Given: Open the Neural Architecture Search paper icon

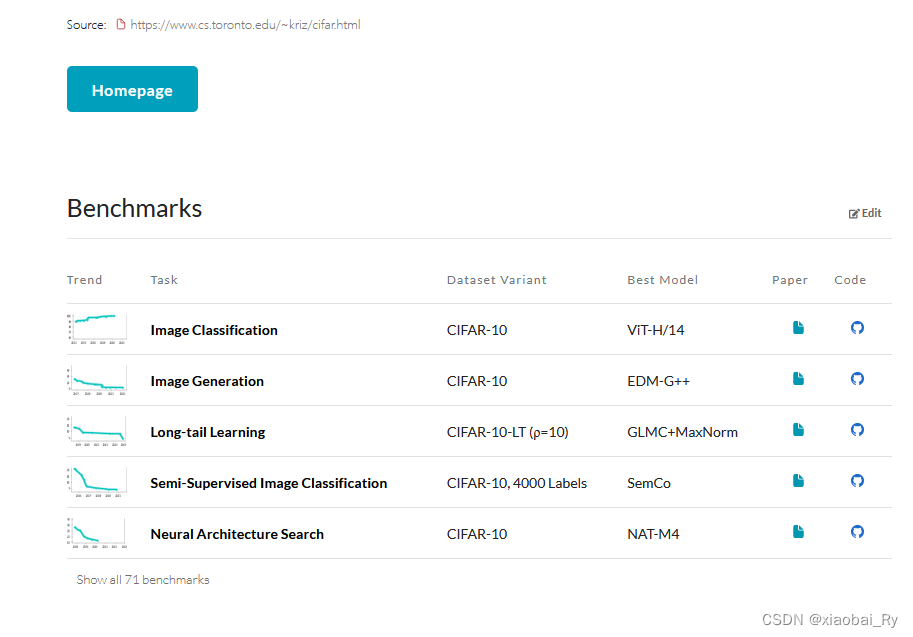Looking at the screenshot, I should pyautogui.click(x=798, y=532).
